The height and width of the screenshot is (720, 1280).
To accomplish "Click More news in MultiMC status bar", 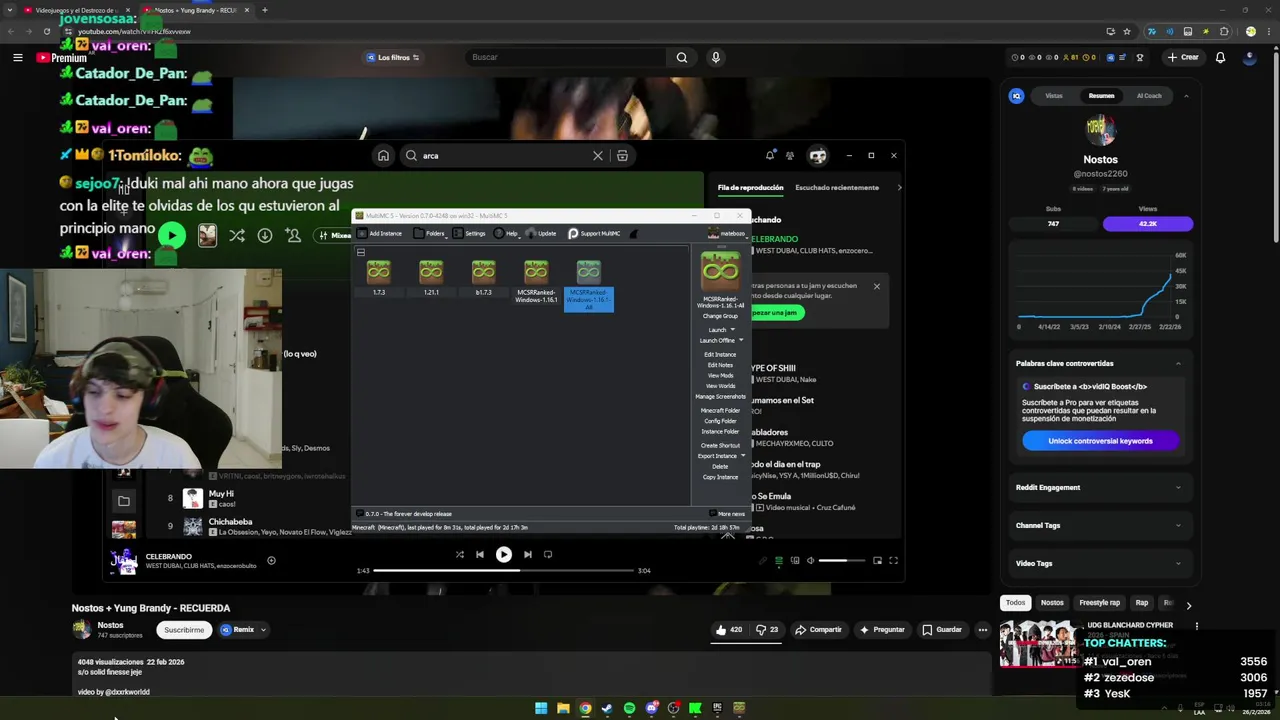I will point(726,514).
